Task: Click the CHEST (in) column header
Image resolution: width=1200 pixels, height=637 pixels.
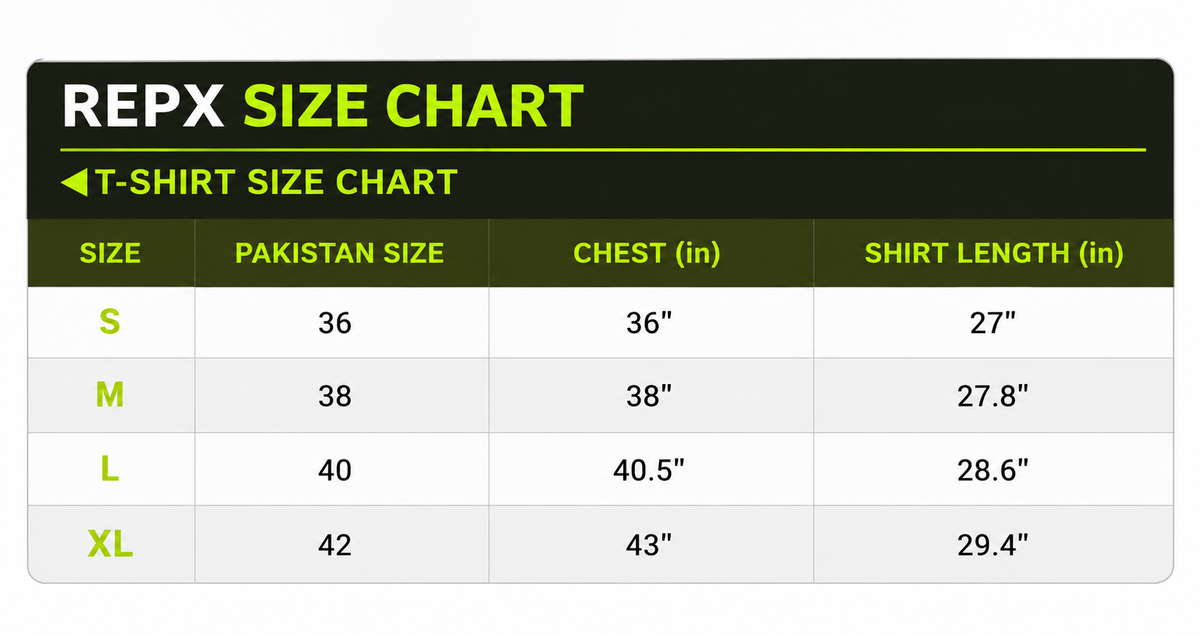Action: point(647,253)
